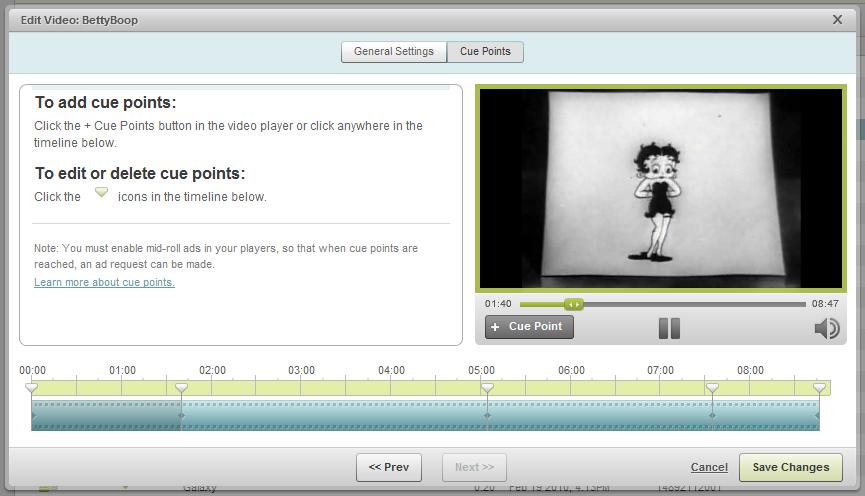Image resolution: width=865 pixels, height=496 pixels.
Task: Switch to General Settings tab
Action: click(x=394, y=52)
